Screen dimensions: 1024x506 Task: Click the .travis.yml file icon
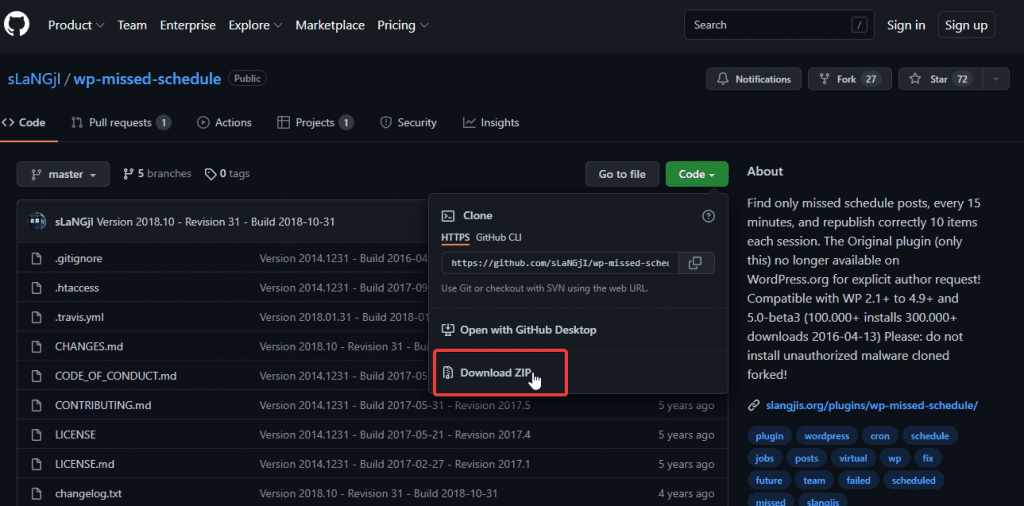pos(37,317)
